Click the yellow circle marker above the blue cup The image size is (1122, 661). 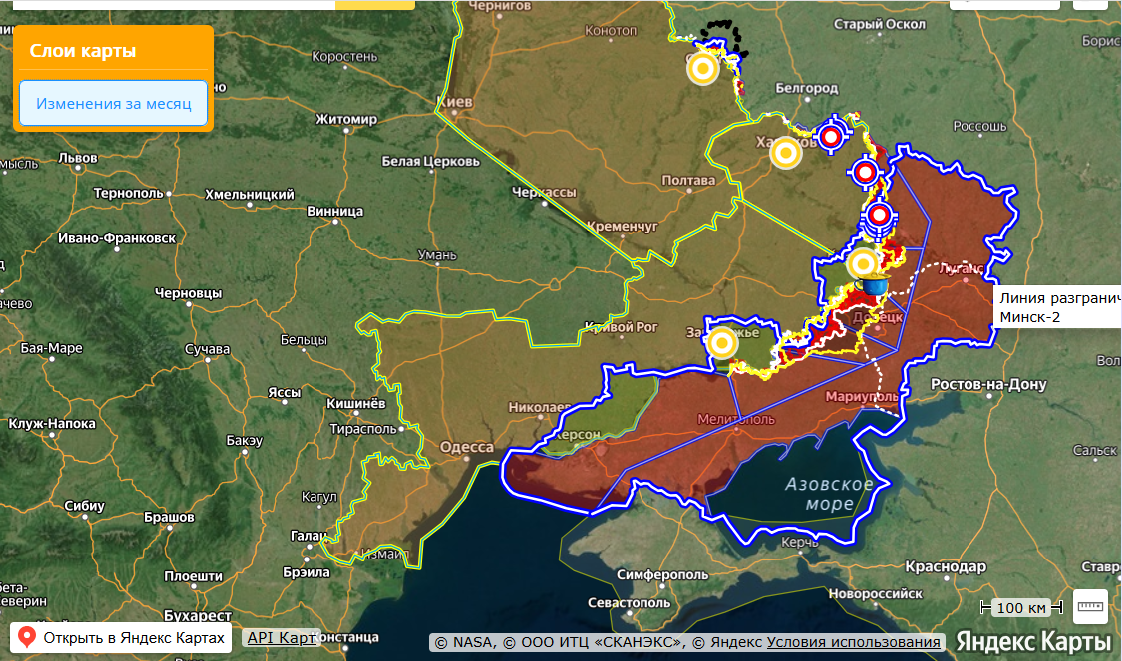[863, 263]
